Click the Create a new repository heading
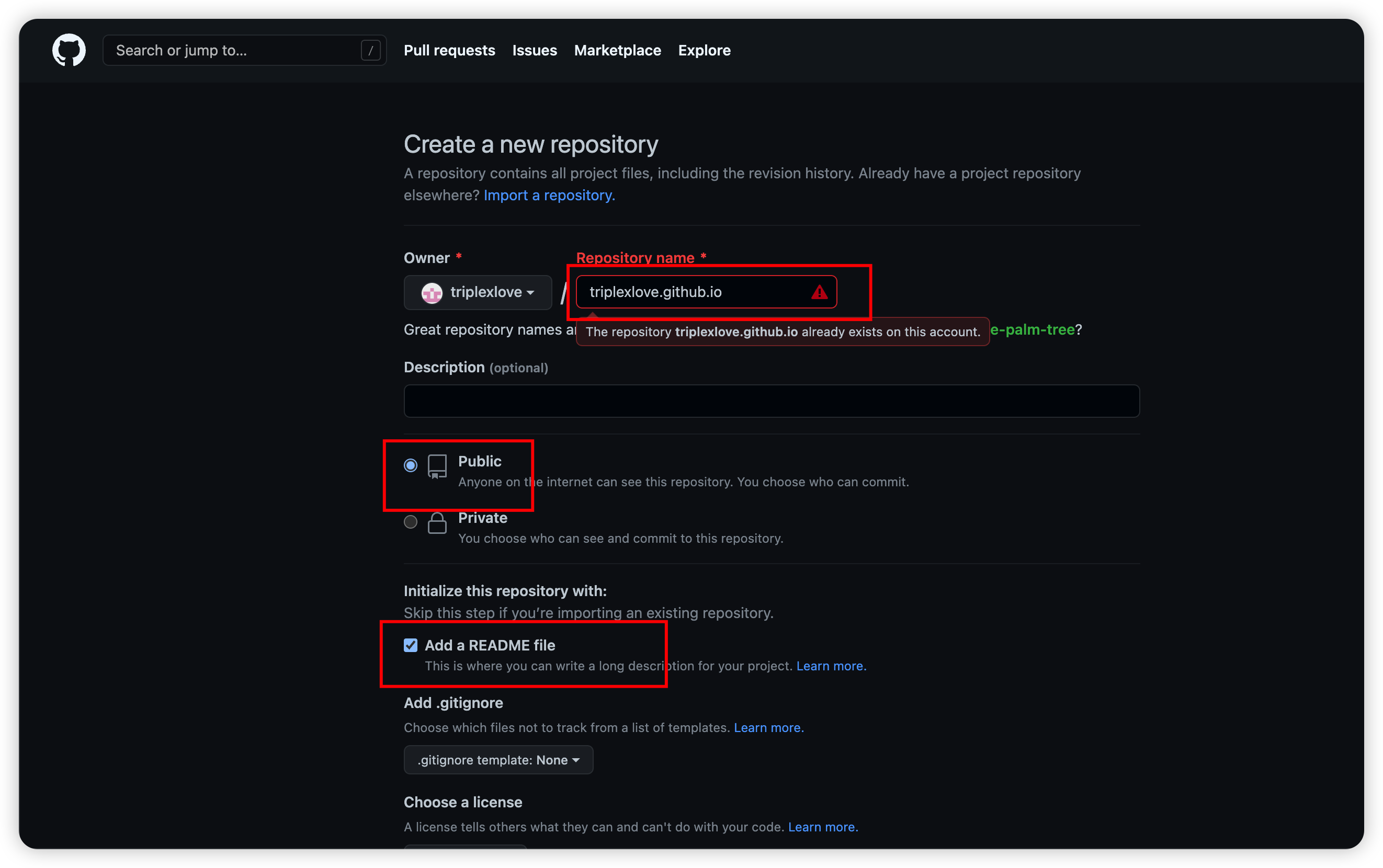Screen dimensions: 1383x868 pos(530,144)
